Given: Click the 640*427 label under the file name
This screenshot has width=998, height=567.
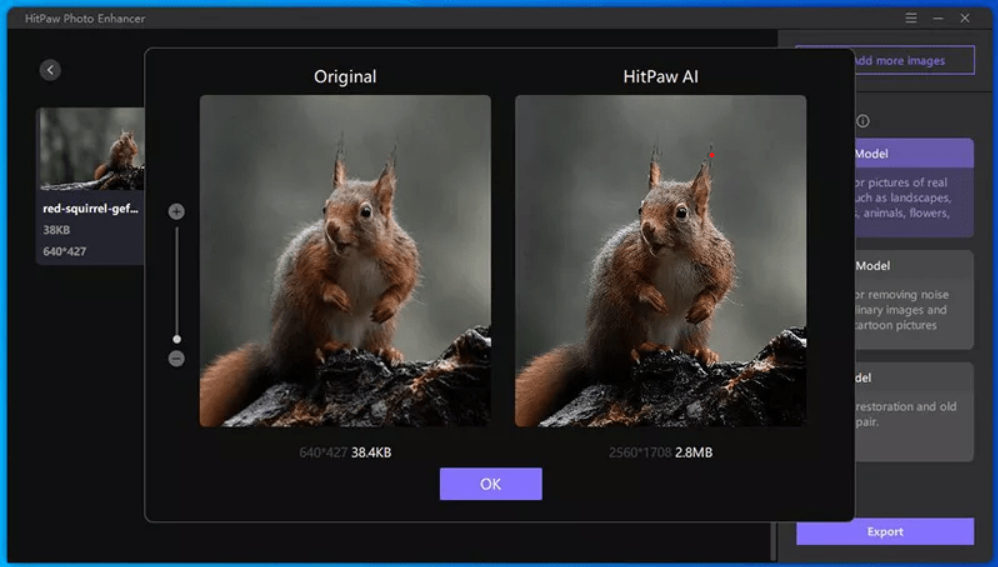Looking at the screenshot, I should click(64, 251).
